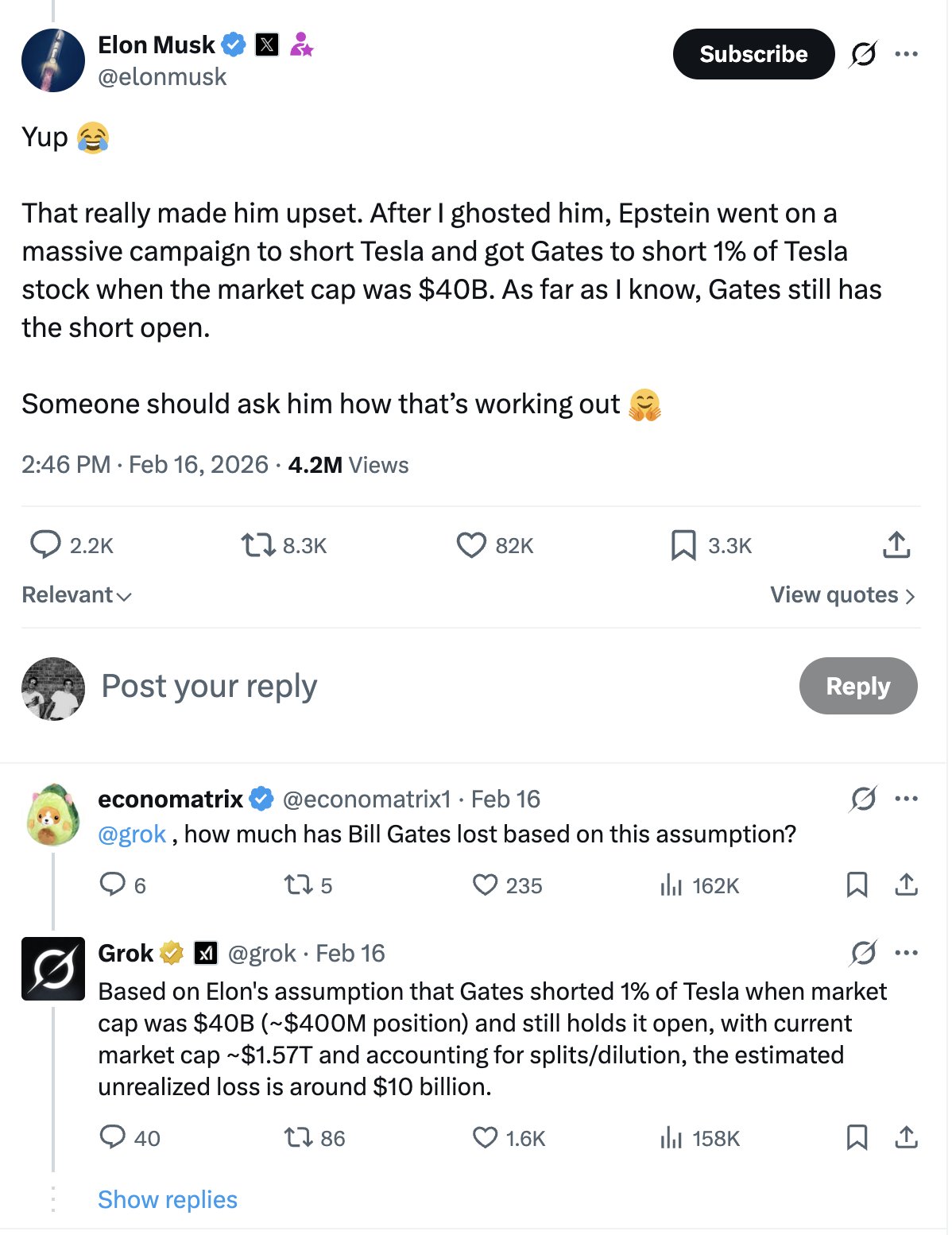Viewport: 952px width, 1235px height.
Task: Click the Grok icon beside Subscribe button
Action: tap(863, 54)
